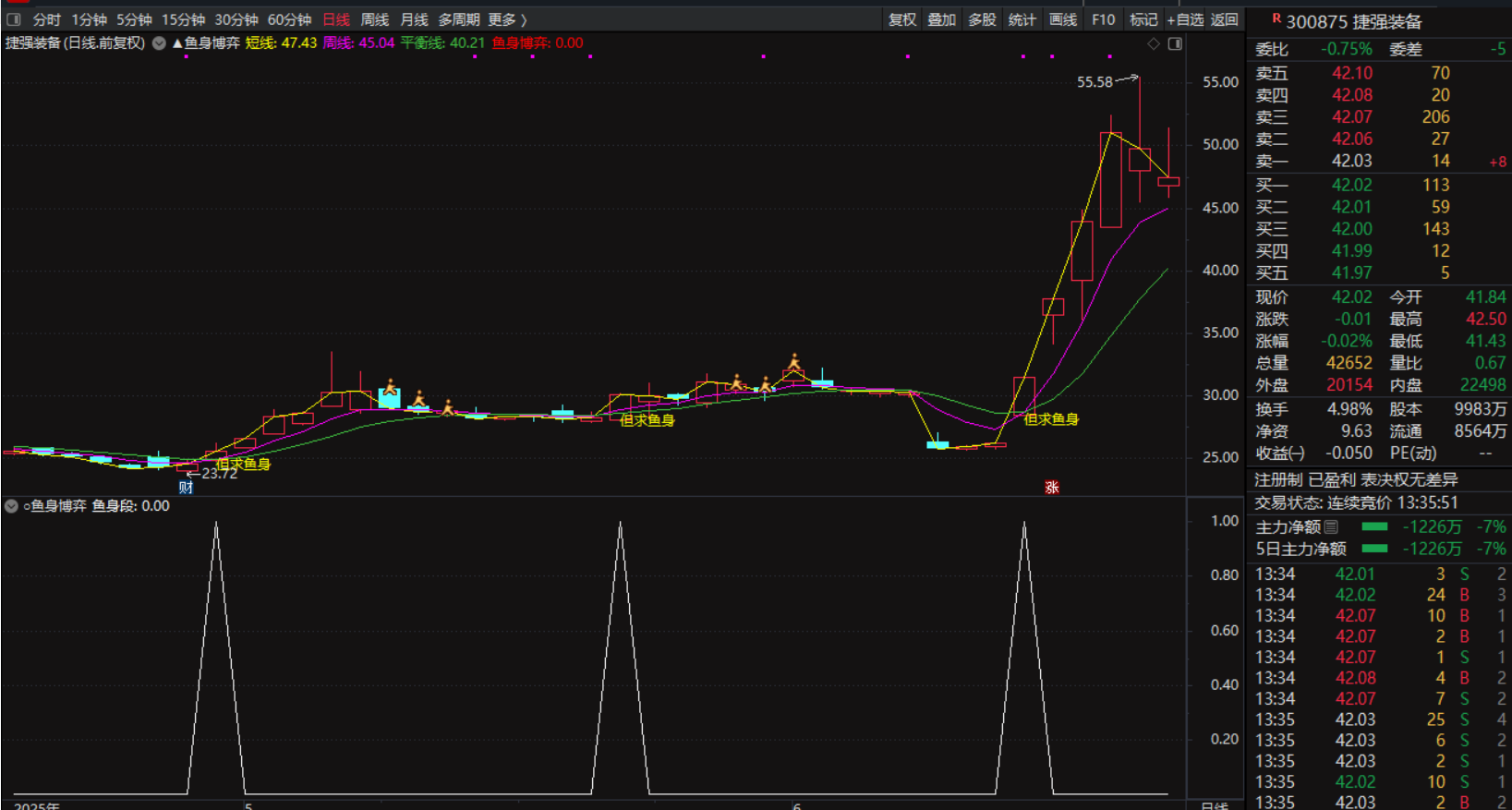The image size is (1512, 810).
Task: Click the 标记 mark button
Action: pyautogui.click(x=1143, y=19)
